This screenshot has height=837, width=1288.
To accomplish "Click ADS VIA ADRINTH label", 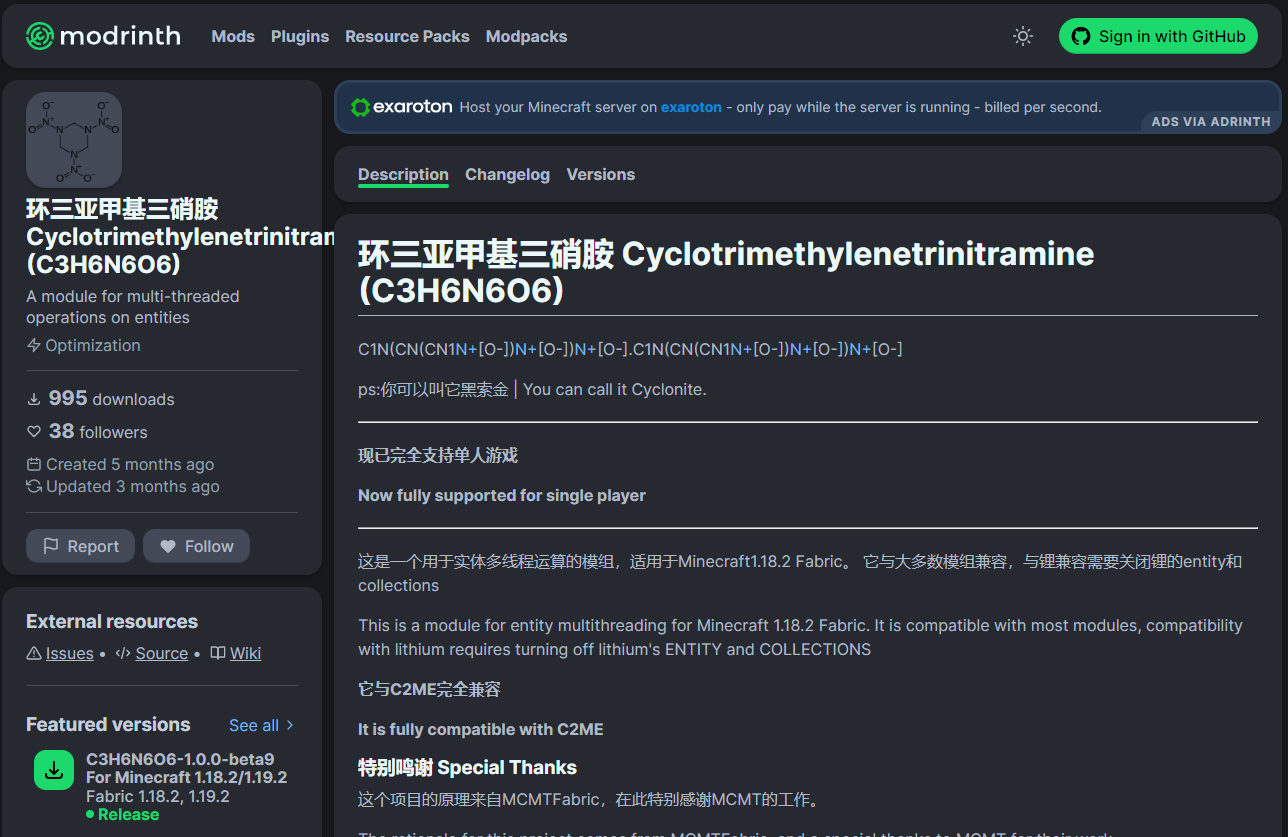I will point(1210,121).
